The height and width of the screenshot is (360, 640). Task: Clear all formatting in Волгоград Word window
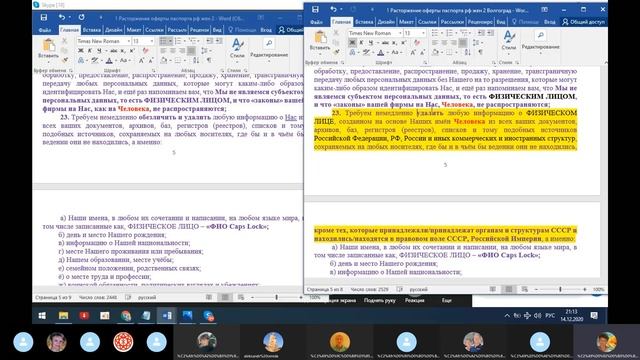point(417,42)
